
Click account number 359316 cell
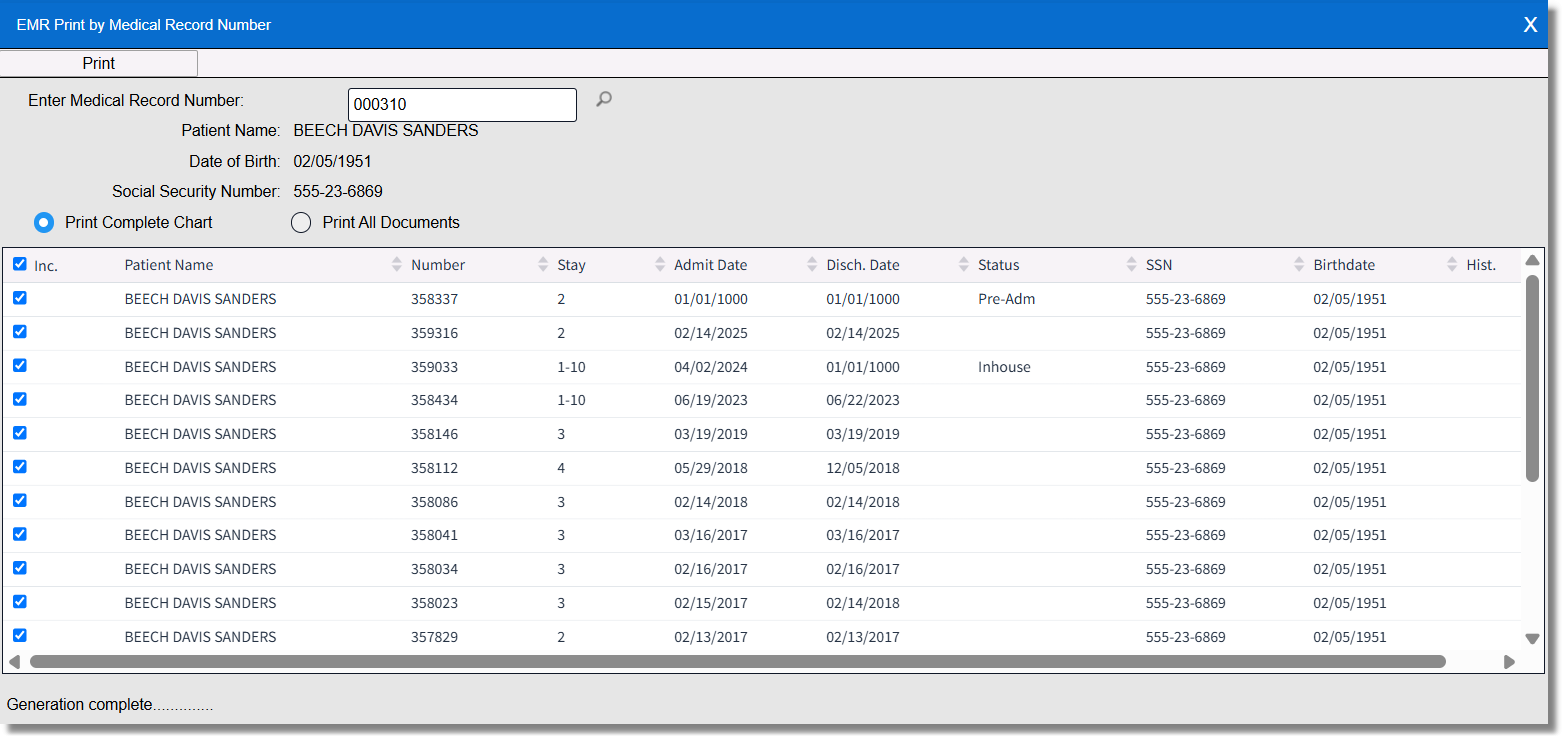point(435,333)
